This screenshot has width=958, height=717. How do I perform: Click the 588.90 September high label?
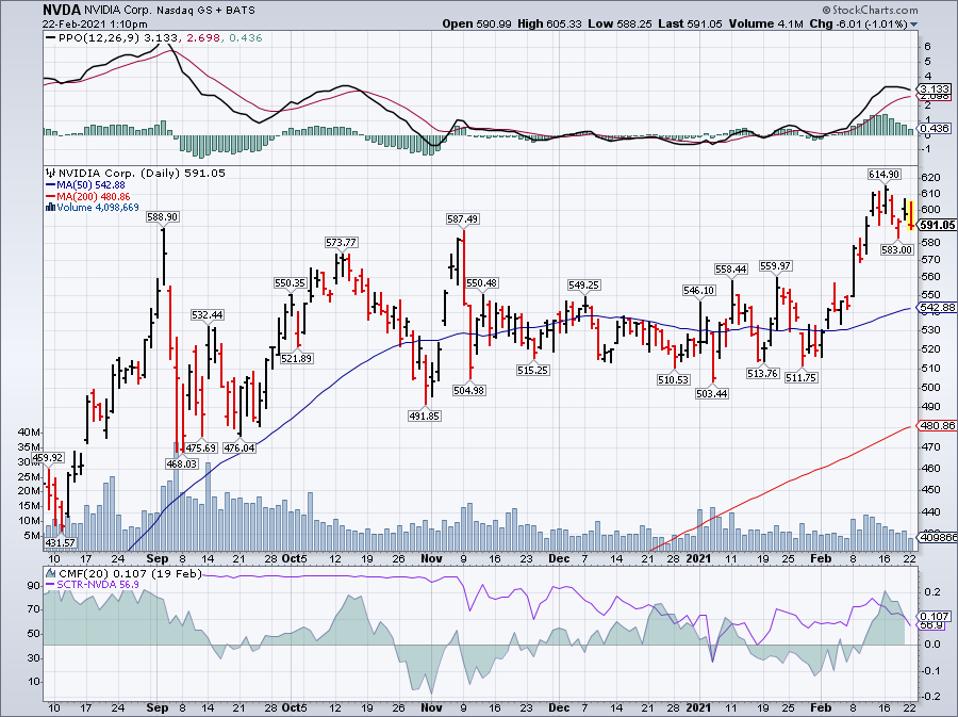coord(163,217)
